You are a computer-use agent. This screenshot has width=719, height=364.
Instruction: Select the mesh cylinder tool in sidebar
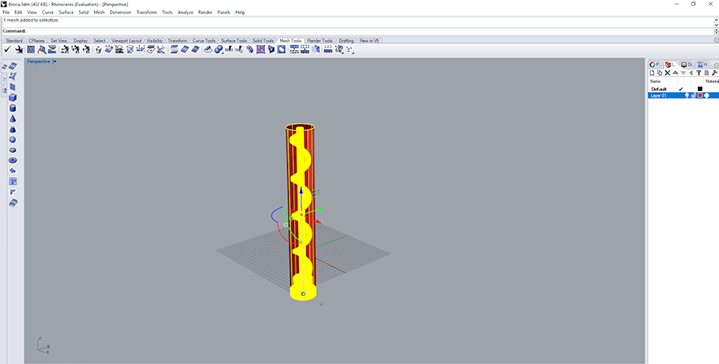click(x=13, y=108)
